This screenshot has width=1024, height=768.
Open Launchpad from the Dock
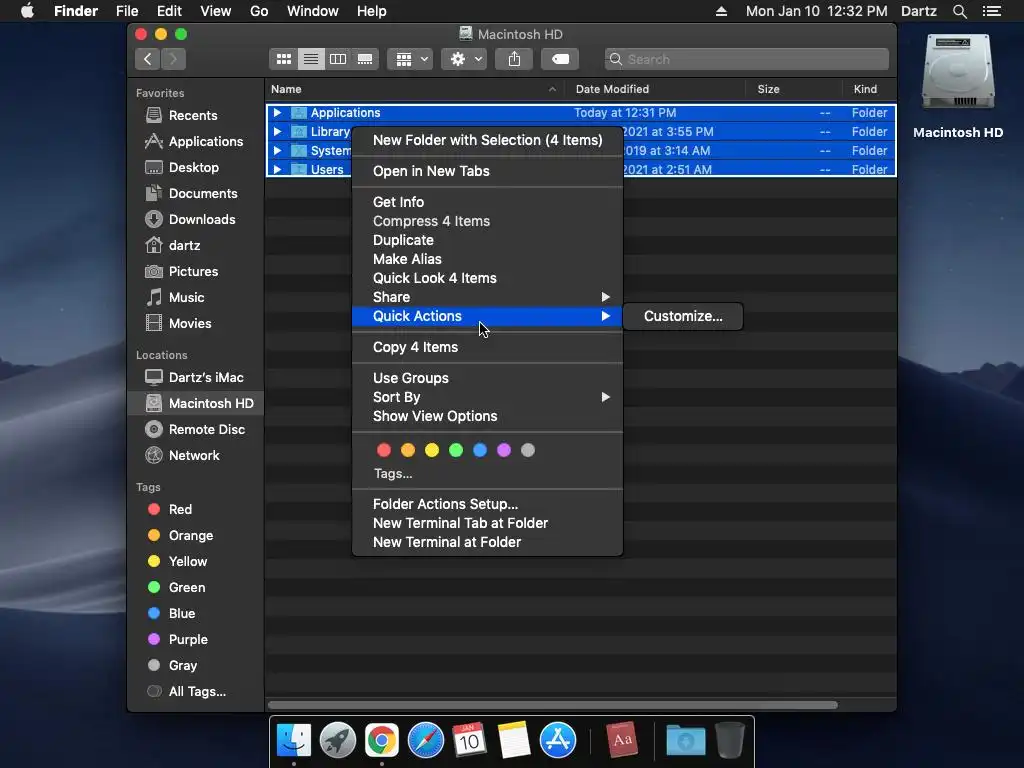pos(338,741)
